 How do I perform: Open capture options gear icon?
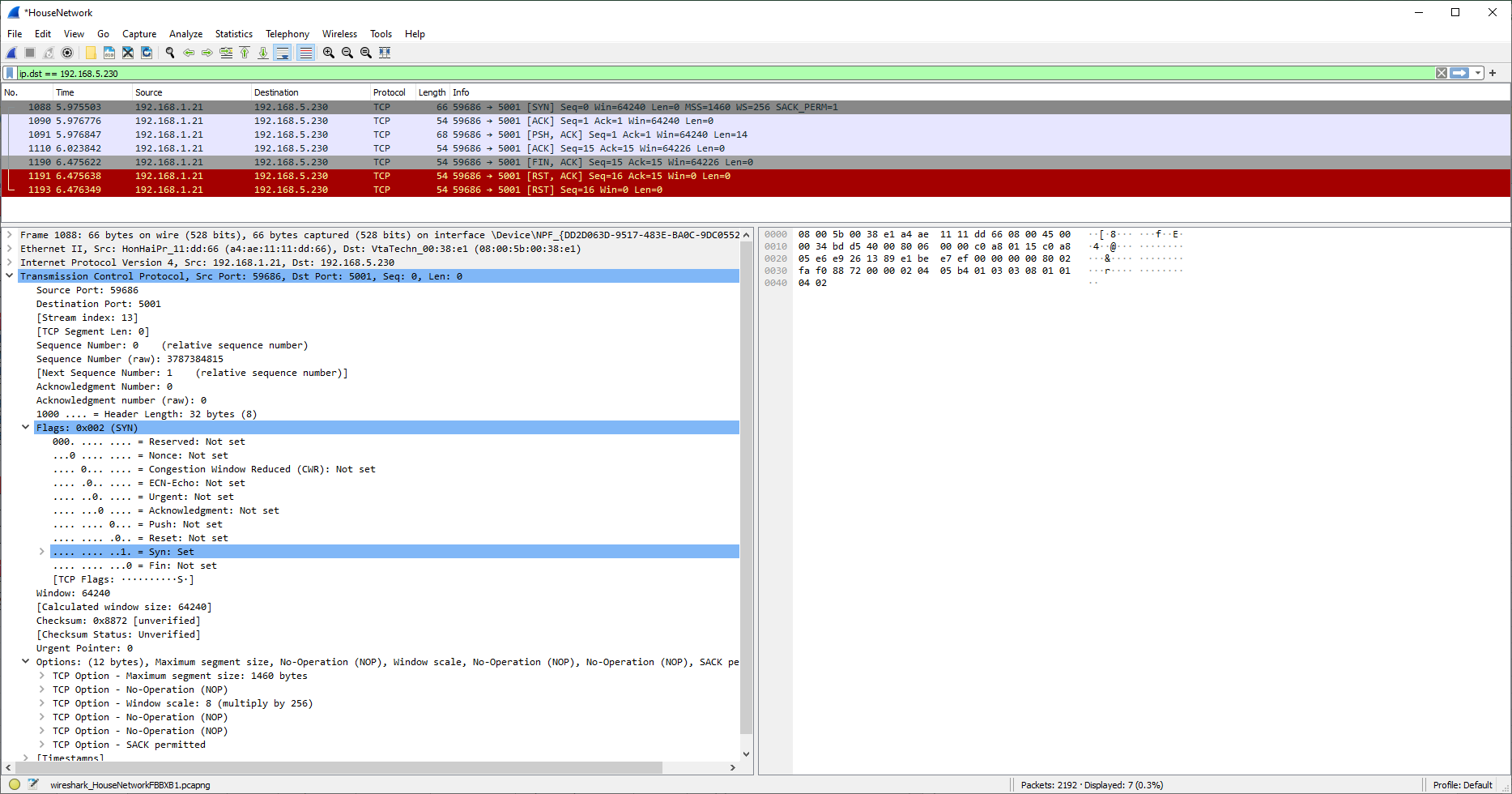(x=67, y=53)
